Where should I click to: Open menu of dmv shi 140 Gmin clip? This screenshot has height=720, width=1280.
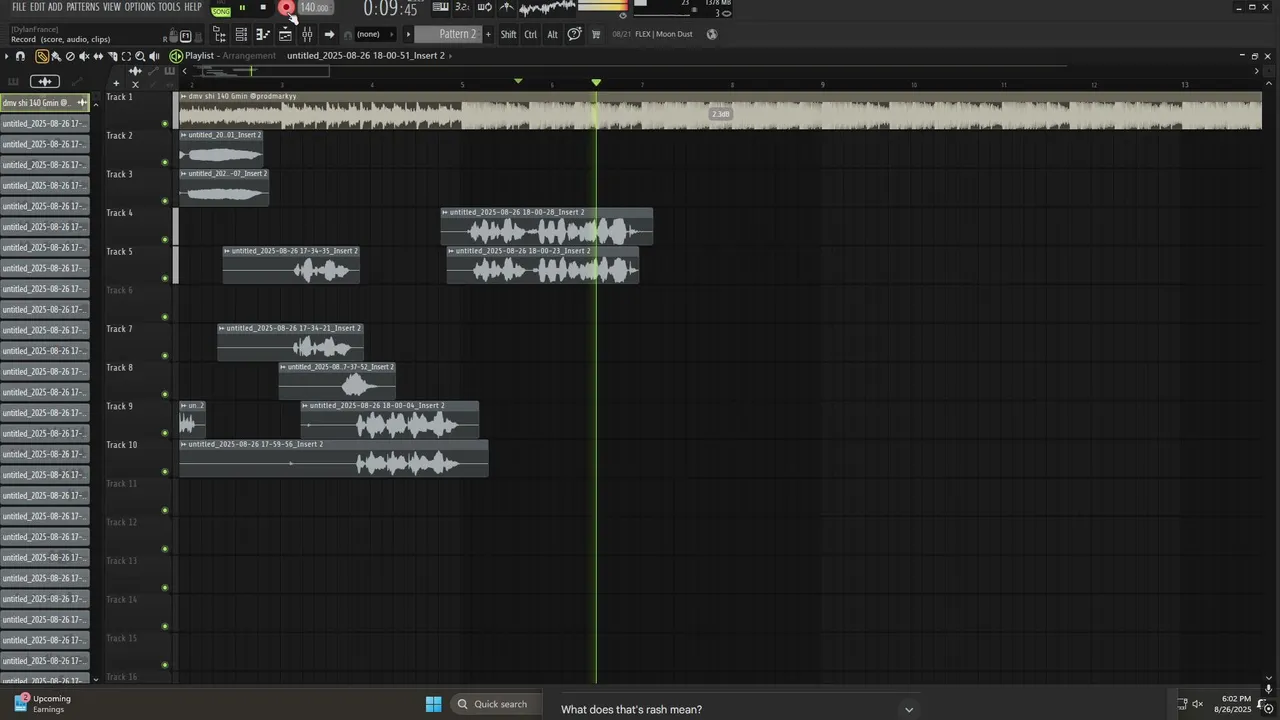184,96
